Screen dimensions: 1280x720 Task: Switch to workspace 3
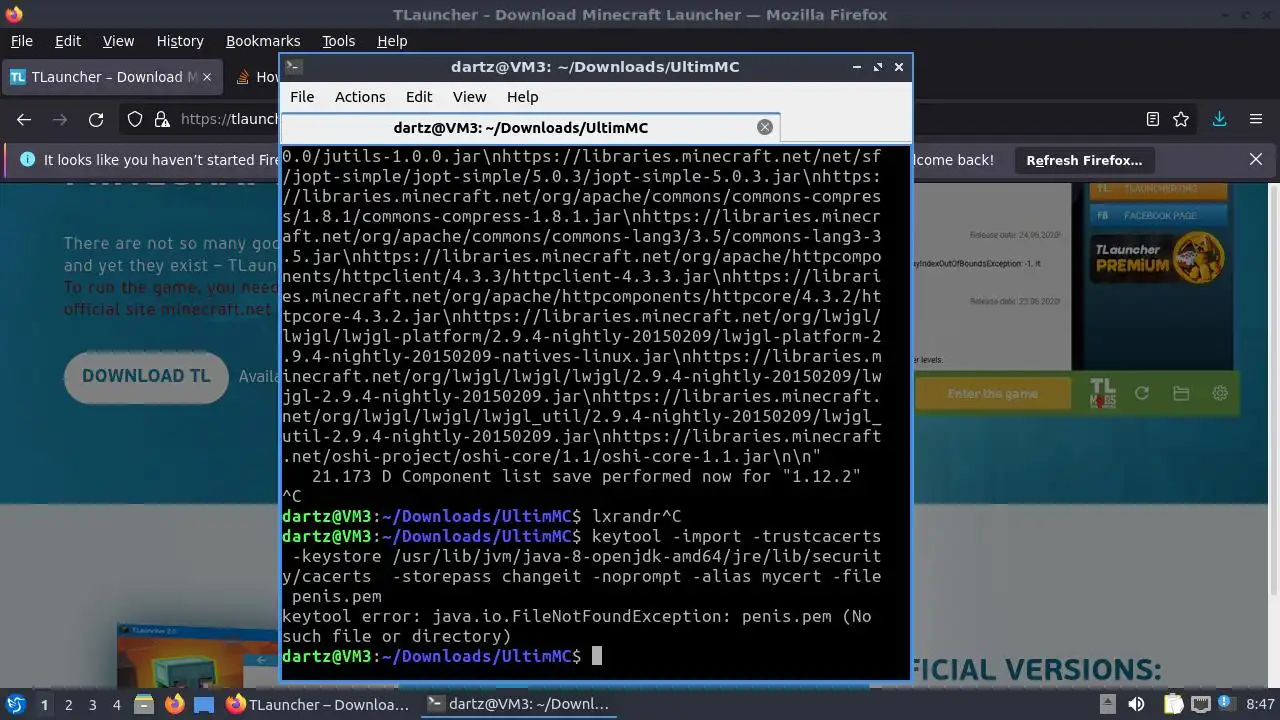coord(92,705)
